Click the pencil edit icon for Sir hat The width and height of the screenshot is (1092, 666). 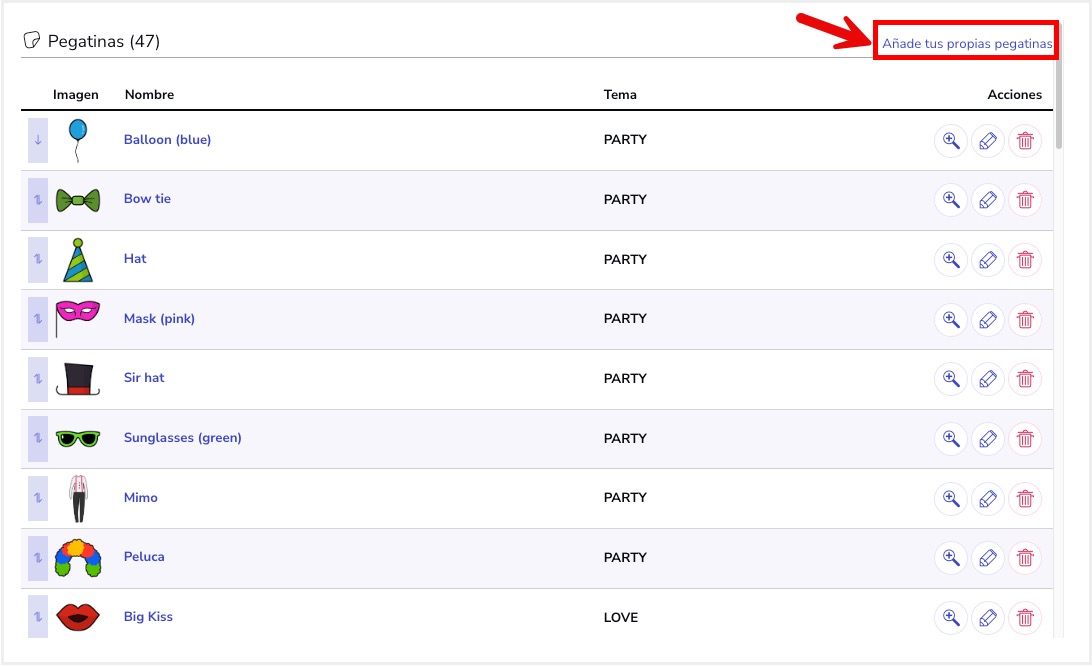click(988, 380)
